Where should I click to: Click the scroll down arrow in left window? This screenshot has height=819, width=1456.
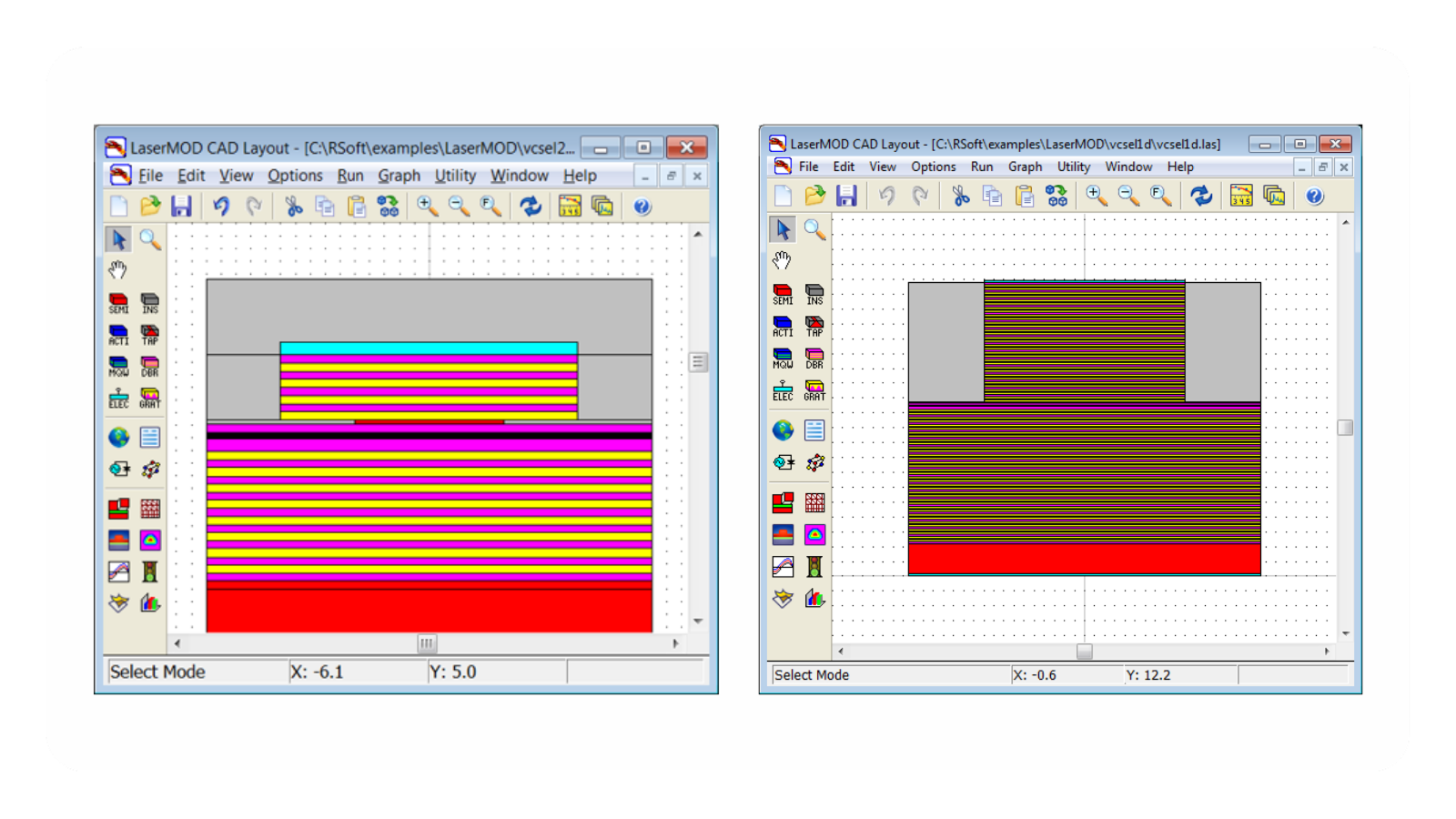click(698, 622)
